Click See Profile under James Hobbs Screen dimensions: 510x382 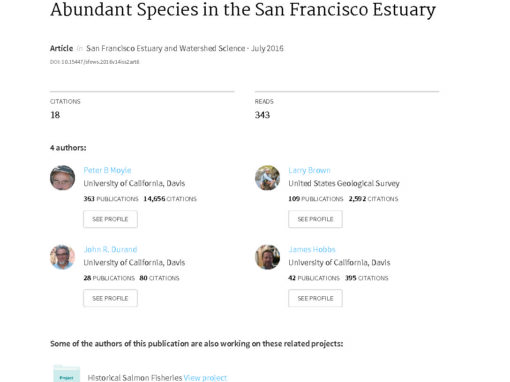(315, 298)
